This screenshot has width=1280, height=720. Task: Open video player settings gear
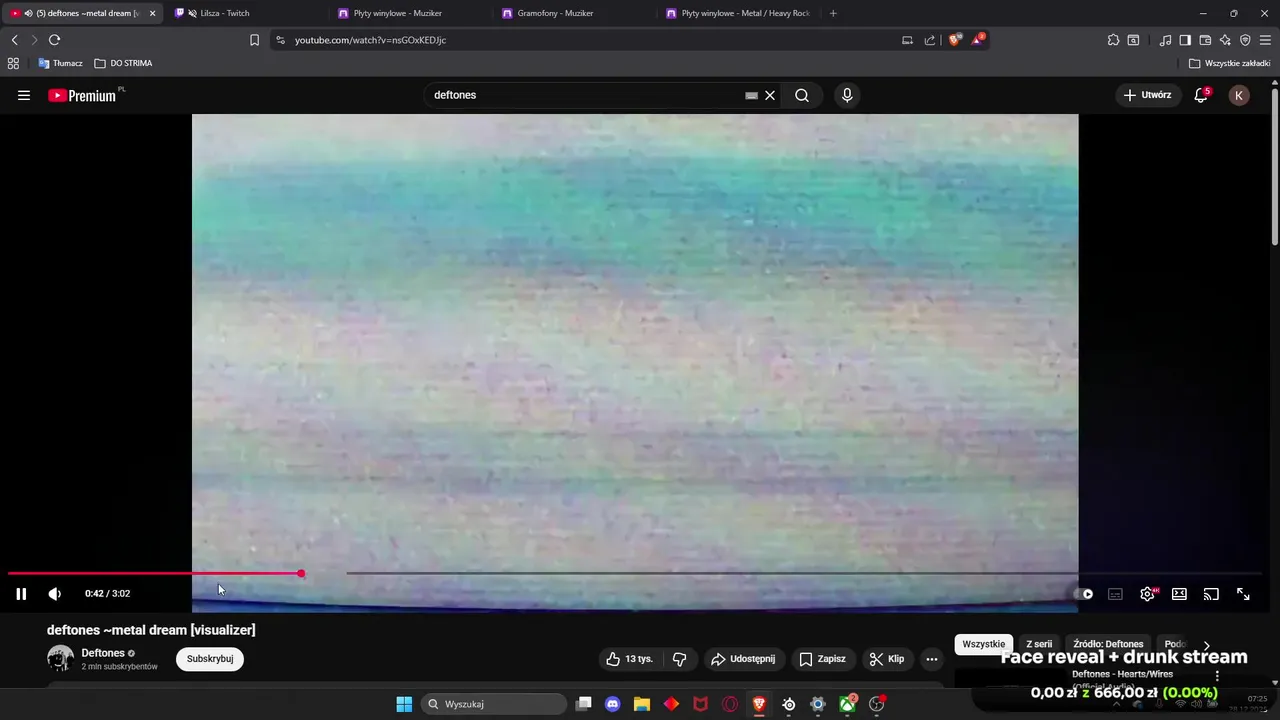coord(1148,594)
